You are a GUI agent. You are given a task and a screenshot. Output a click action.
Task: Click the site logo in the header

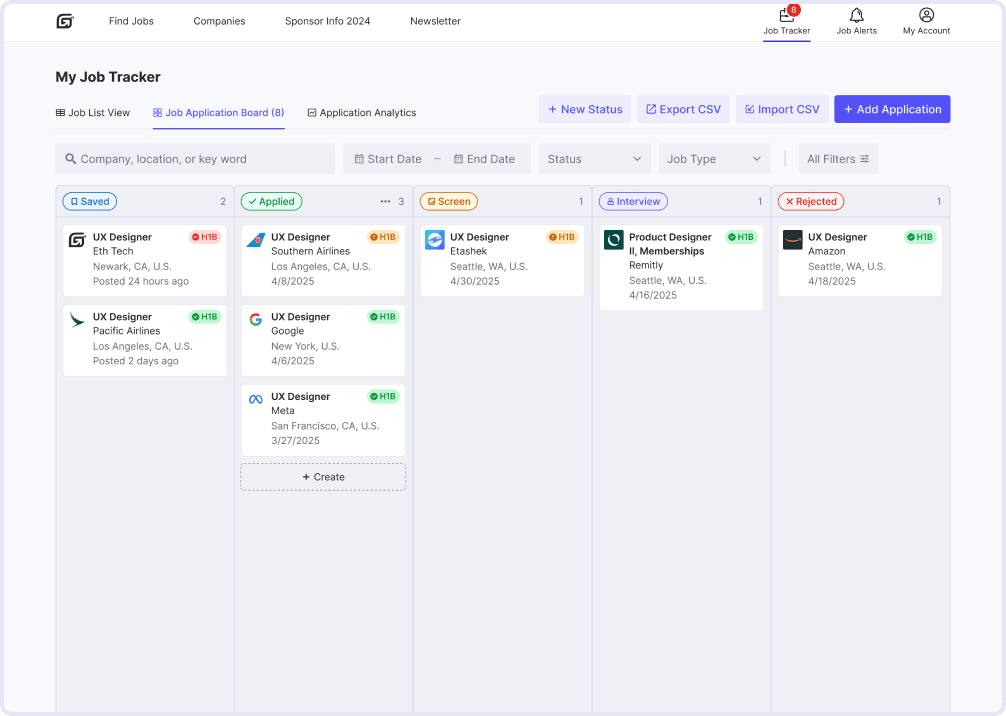65,21
